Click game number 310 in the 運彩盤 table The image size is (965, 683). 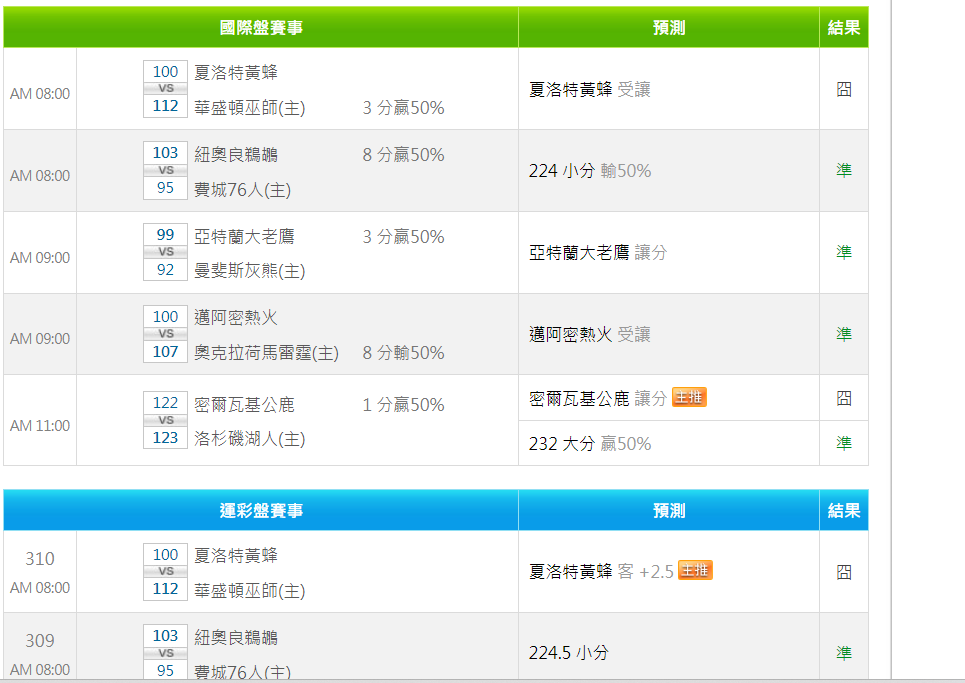tap(40, 559)
